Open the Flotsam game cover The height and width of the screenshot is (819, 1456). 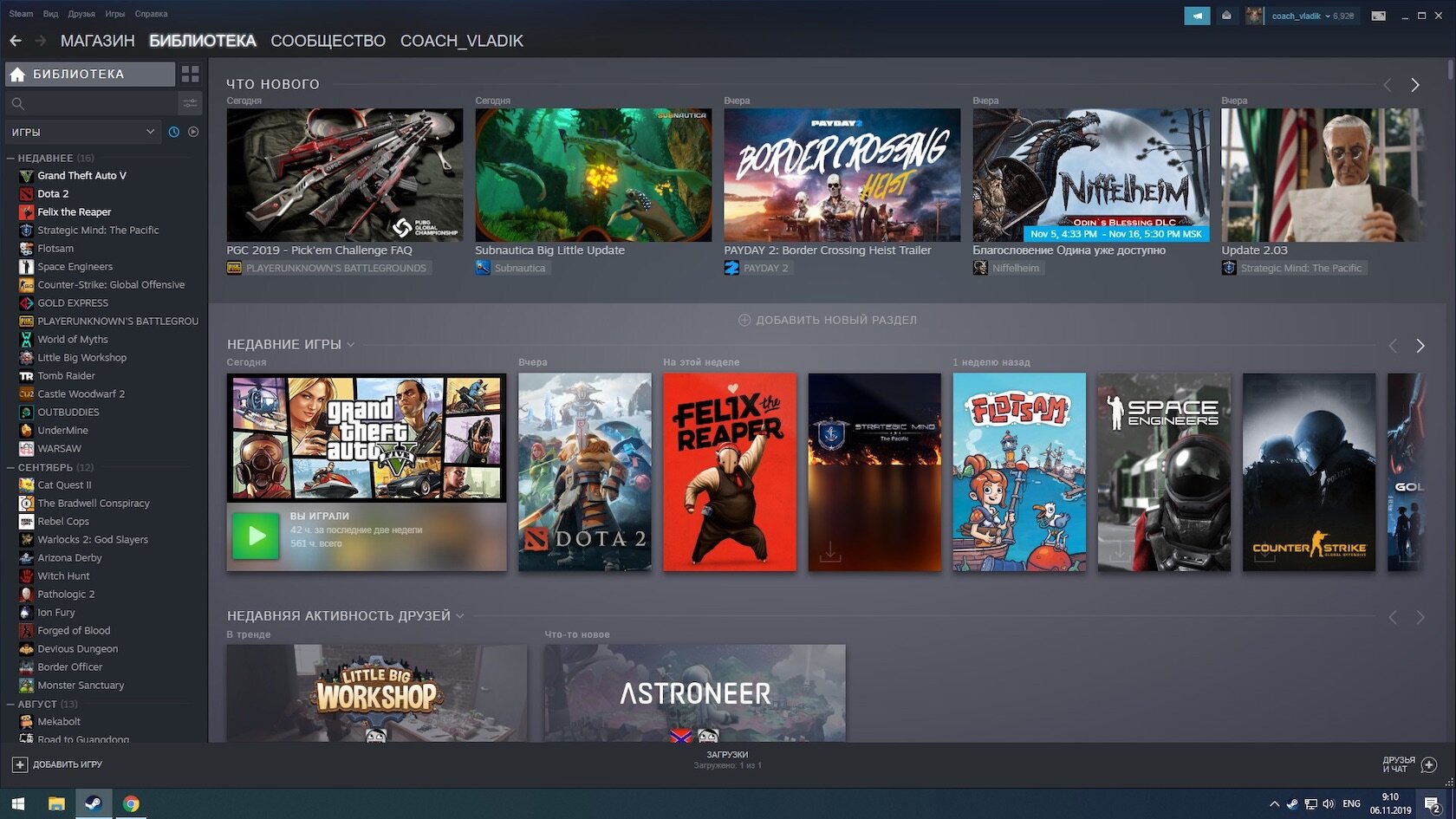click(x=1019, y=471)
